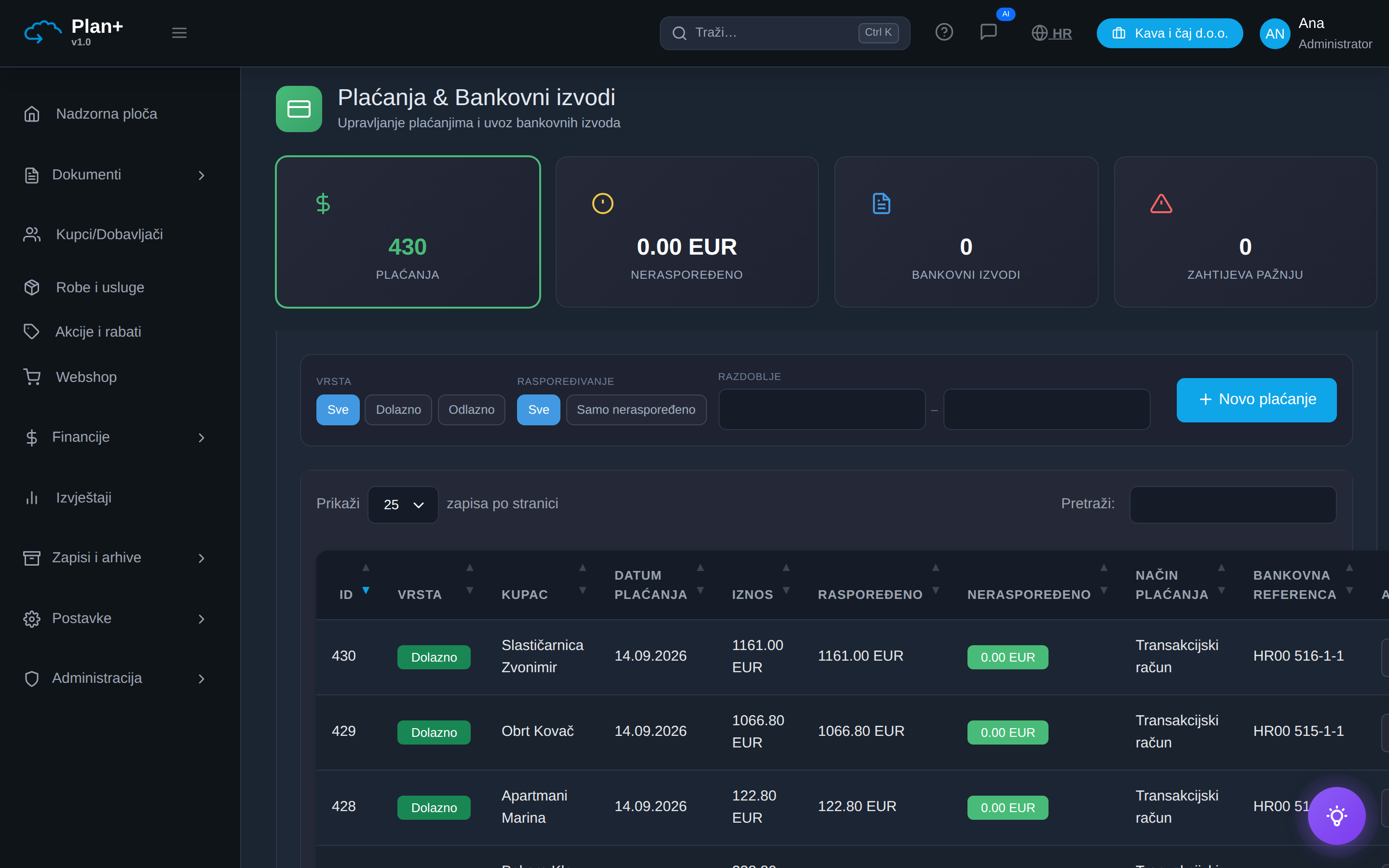Click Dolazno badge in row 430
Viewport: 1389px width, 868px height.
[434, 657]
